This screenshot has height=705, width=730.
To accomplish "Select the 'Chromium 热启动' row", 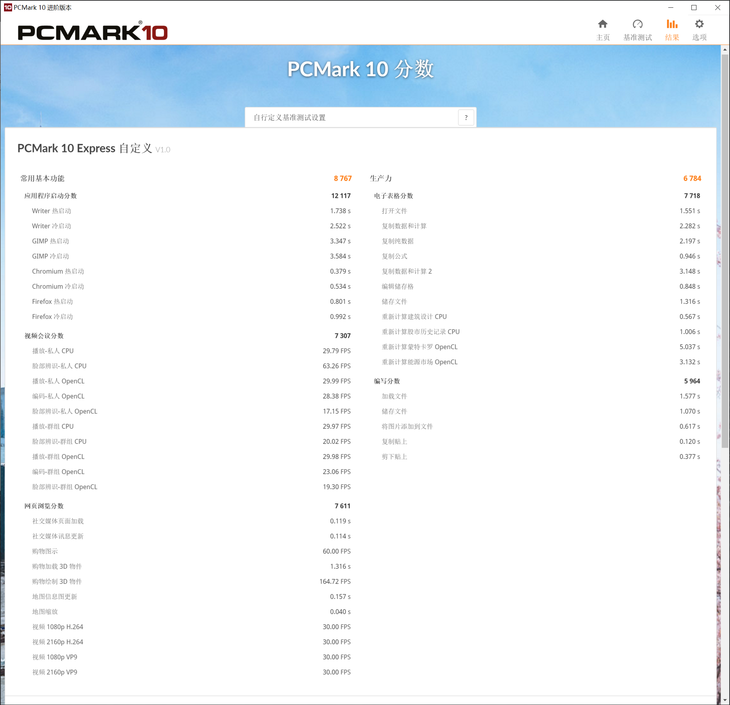I will (191, 271).
